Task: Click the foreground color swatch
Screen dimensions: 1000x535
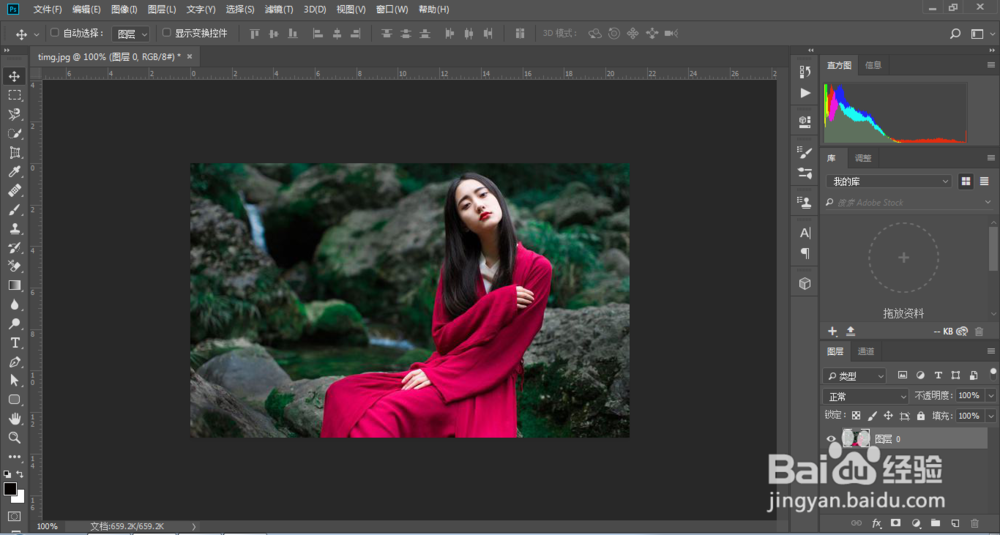Action: [10, 489]
